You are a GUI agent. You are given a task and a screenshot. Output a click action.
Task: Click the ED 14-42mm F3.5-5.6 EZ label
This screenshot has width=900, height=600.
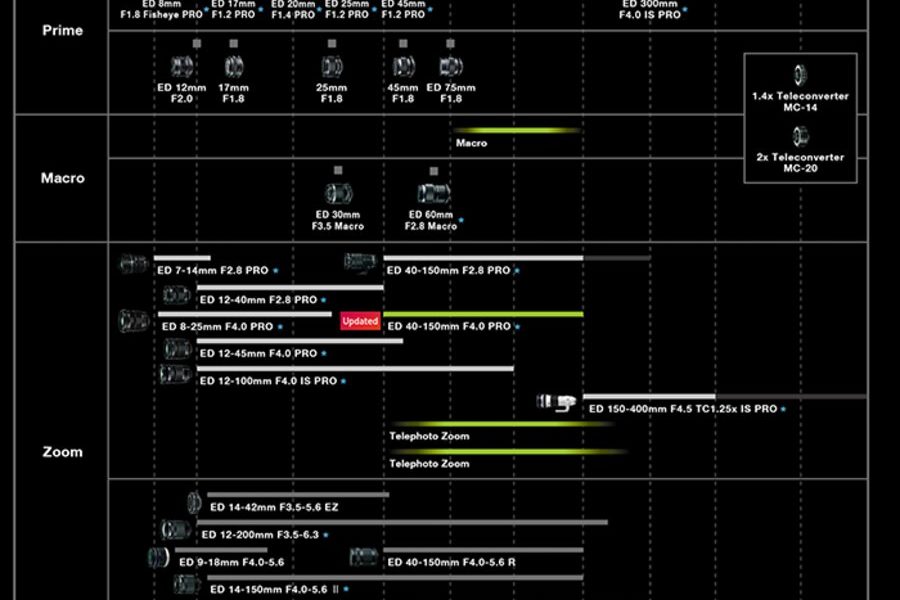tap(274, 508)
